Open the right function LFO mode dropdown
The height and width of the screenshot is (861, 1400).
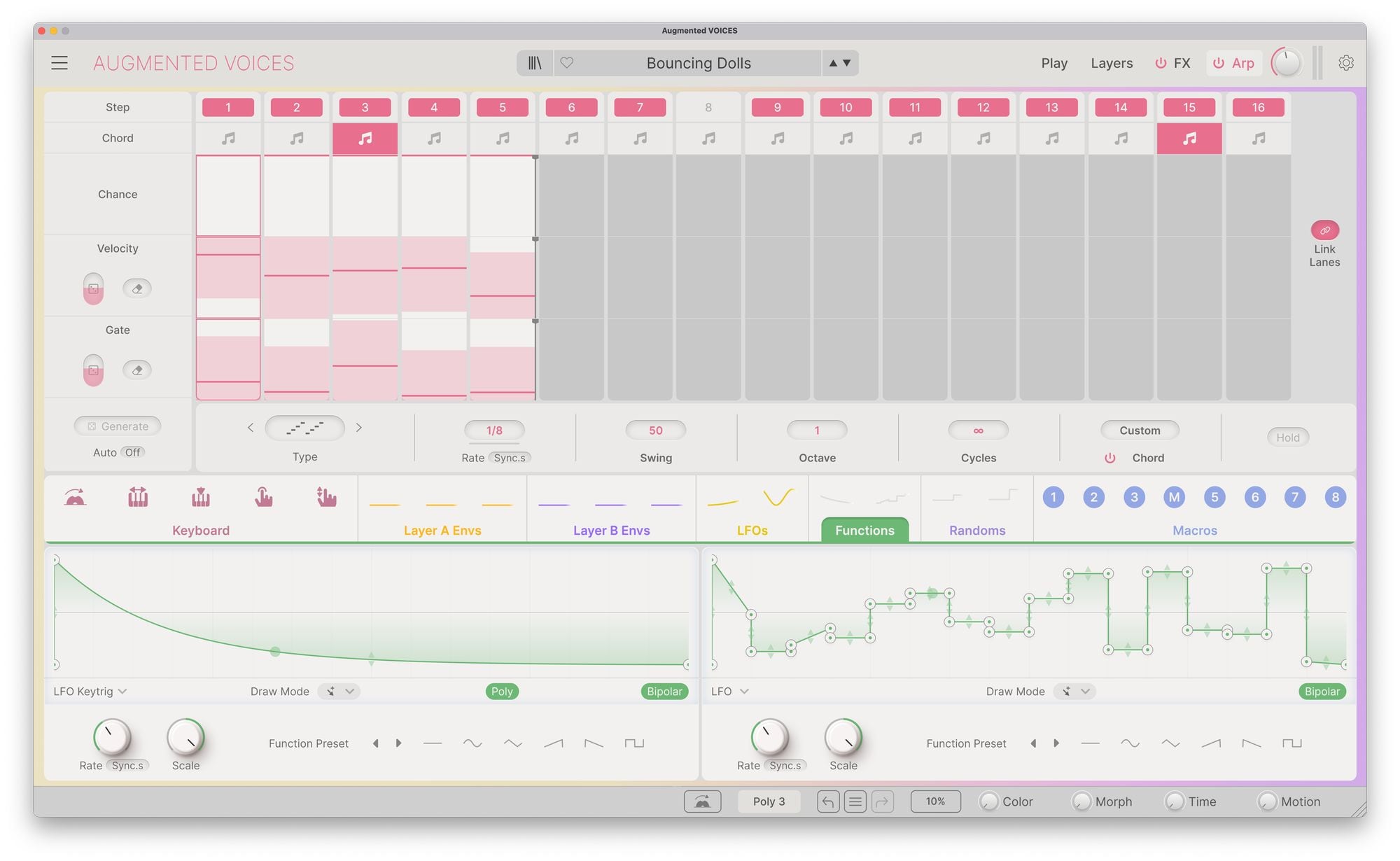click(730, 692)
